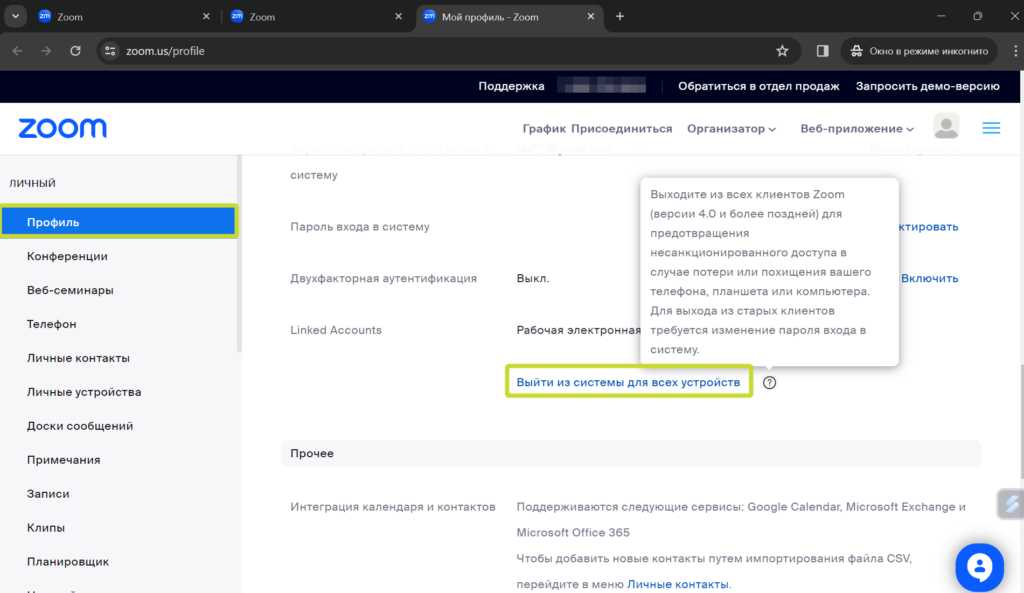The height and width of the screenshot is (593, 1024).
Task: Open Планировщик in the sidebar
Action: click(68, 562)
